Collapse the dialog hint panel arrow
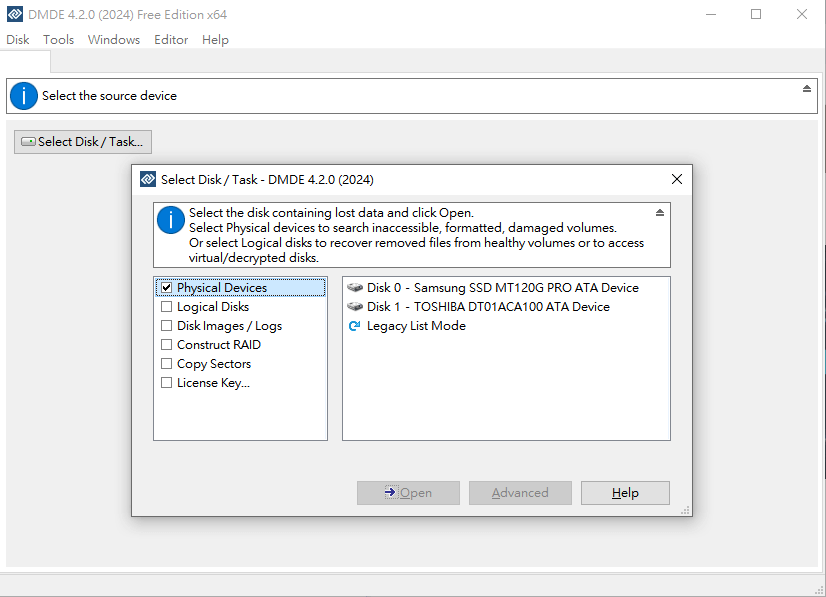The image size is (826, 597). [x=660, y=212]
